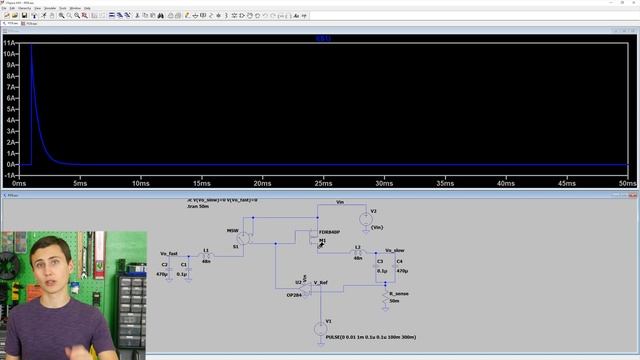The width and height of the screenshot is (640, 360).
Task: Click the Zoom In magnifier icon
Action: (x=61, y=16)
